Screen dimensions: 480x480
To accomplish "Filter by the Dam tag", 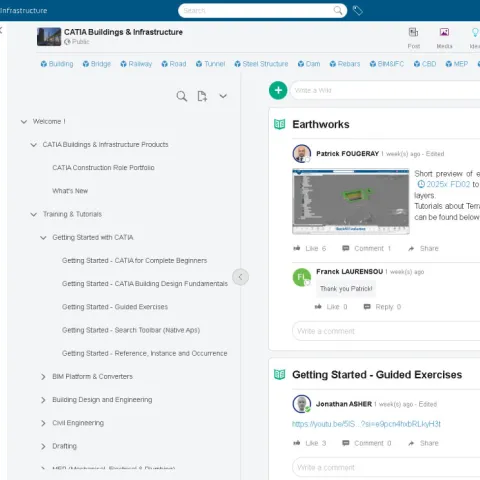I will click(309, 64).
